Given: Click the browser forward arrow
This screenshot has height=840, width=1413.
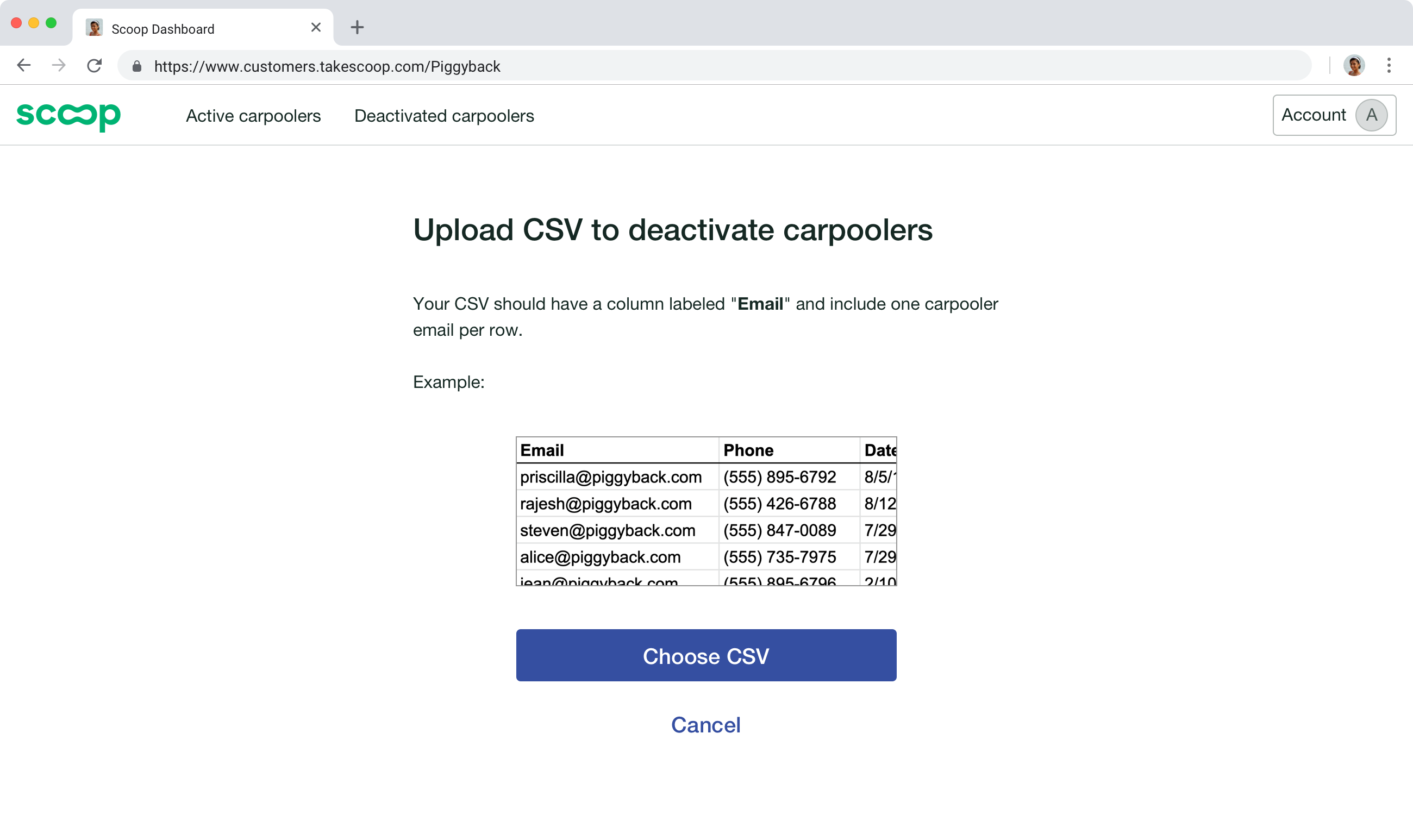Looking at the screenshot, I should [59, 65].
